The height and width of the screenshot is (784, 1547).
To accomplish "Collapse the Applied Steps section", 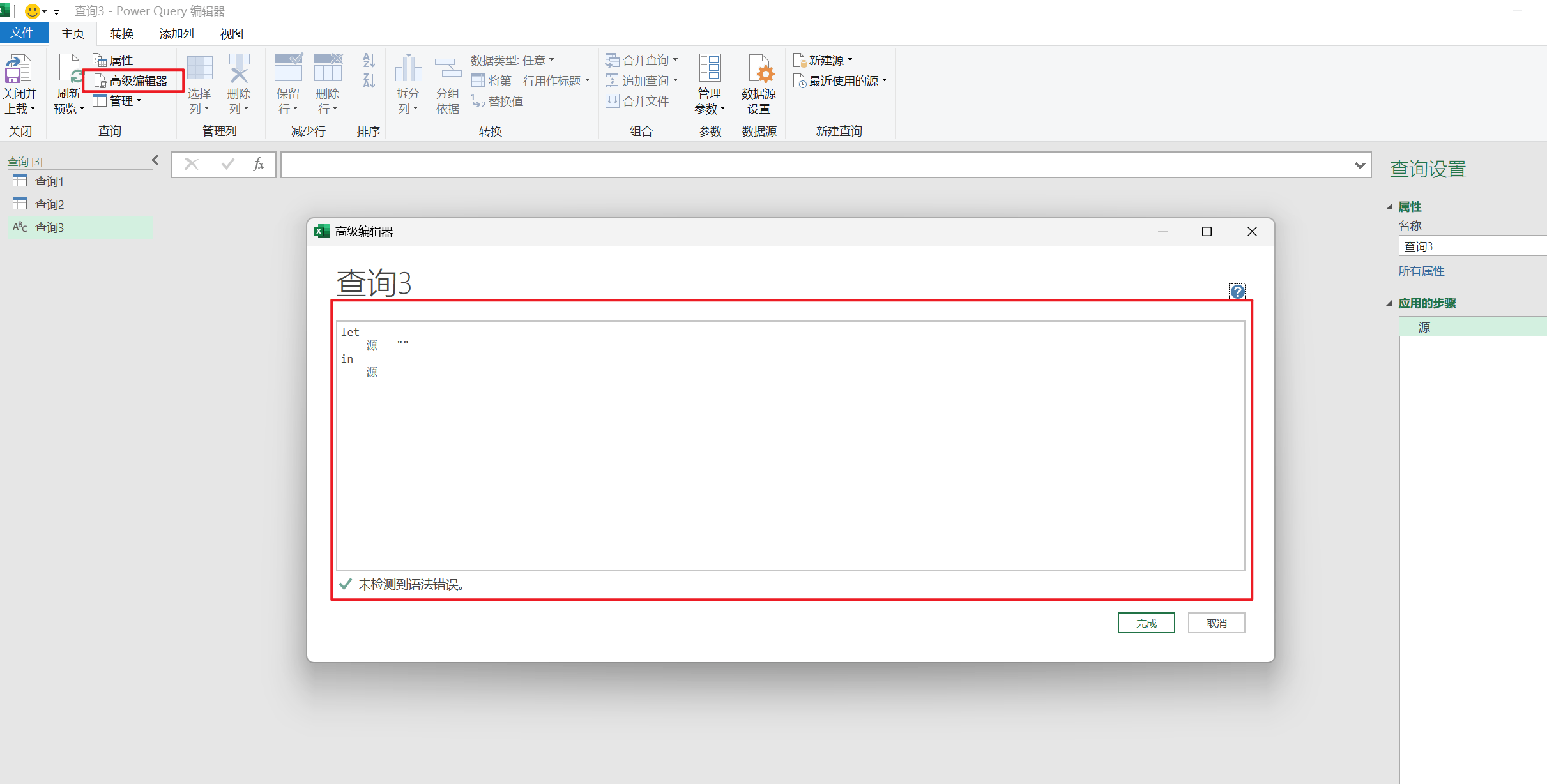I will 1389,303.
